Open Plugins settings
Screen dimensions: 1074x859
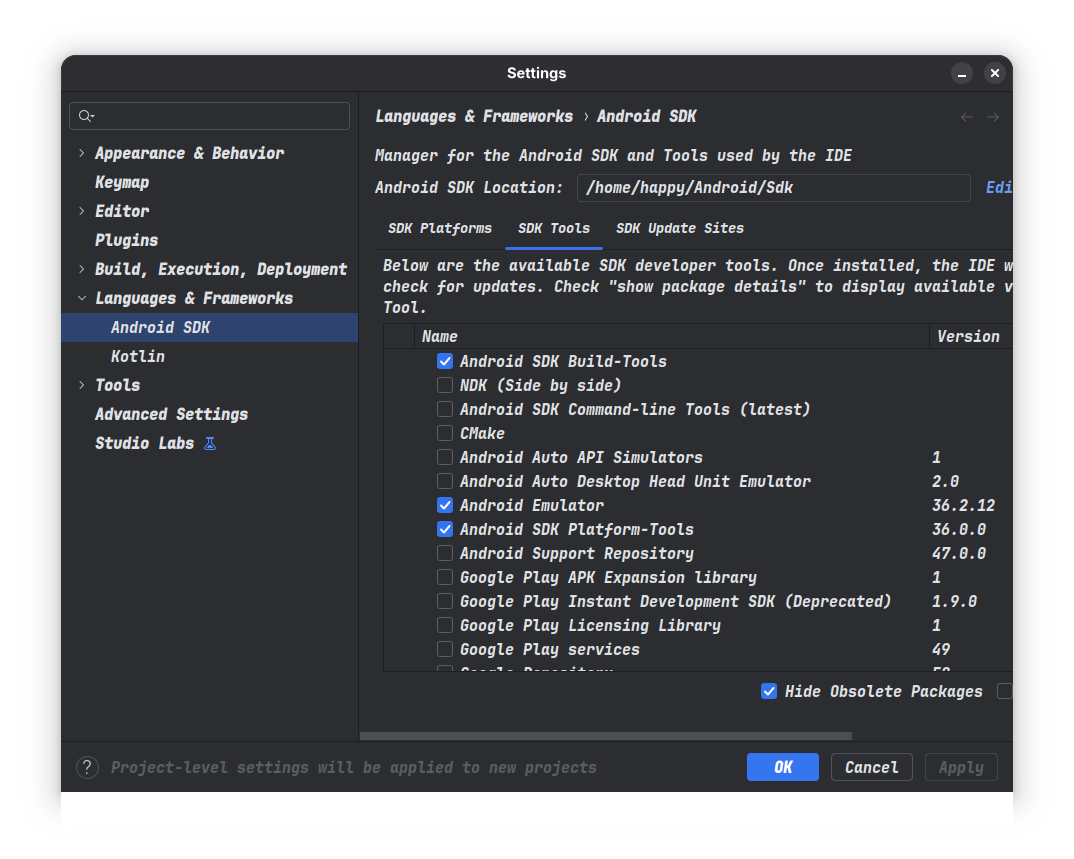click(126, 240)
